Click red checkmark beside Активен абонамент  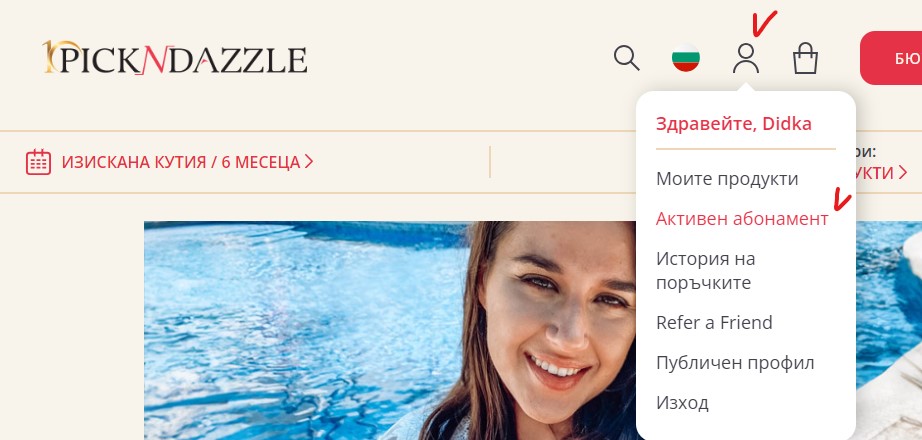click(x=842, y=201)
